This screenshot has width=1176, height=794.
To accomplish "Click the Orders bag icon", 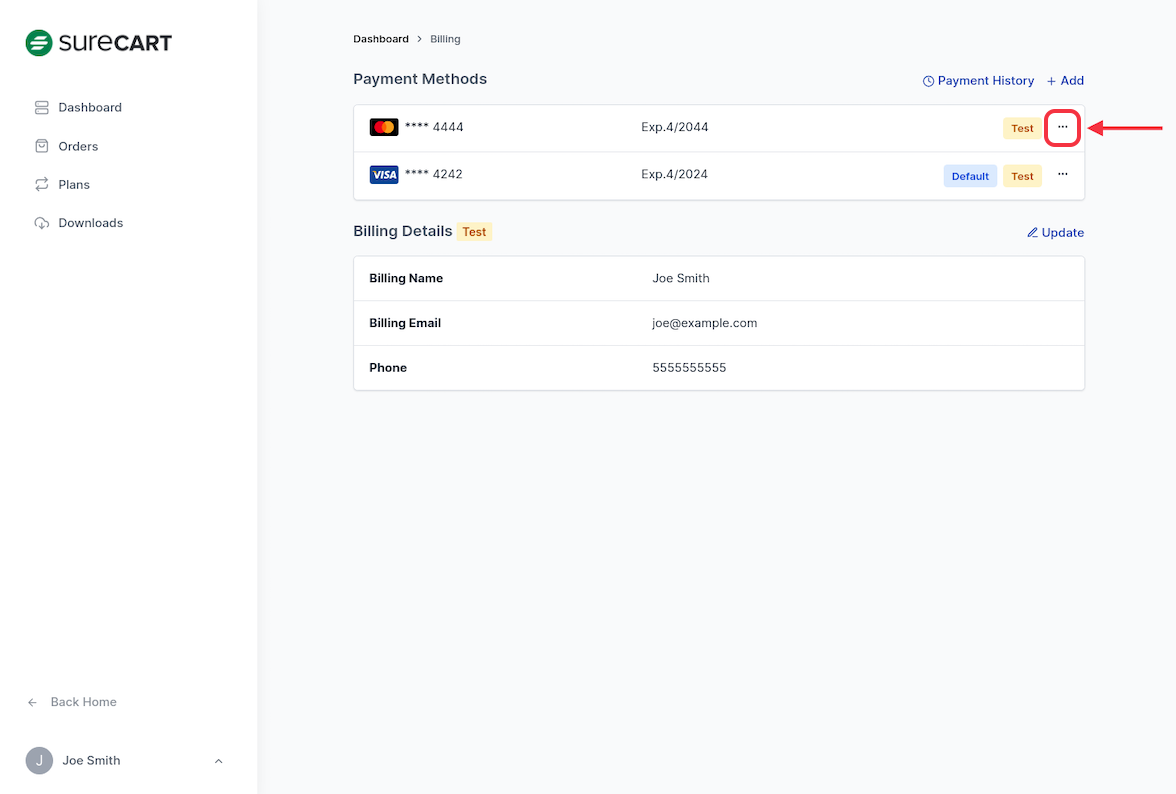I will pyautogui.click(x=41, y=146).
